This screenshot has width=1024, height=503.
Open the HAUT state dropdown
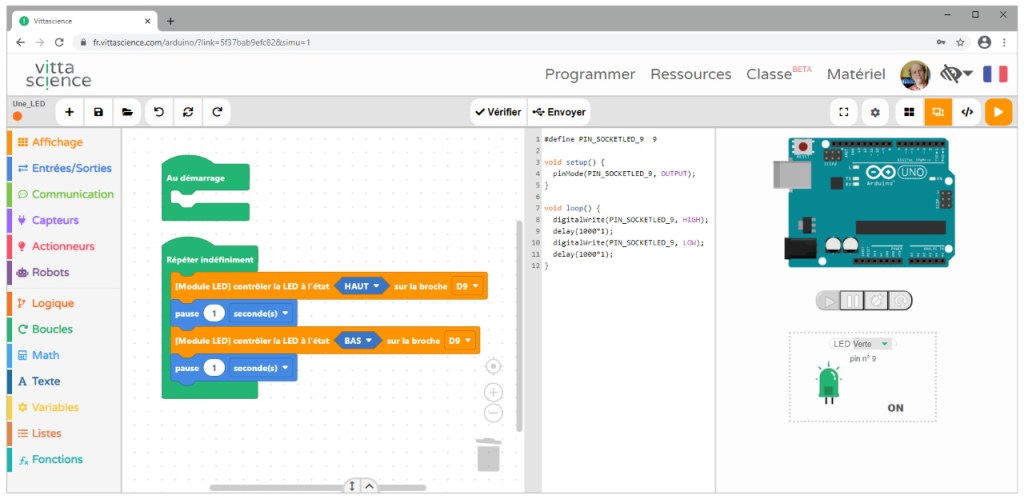coord(363,286)
